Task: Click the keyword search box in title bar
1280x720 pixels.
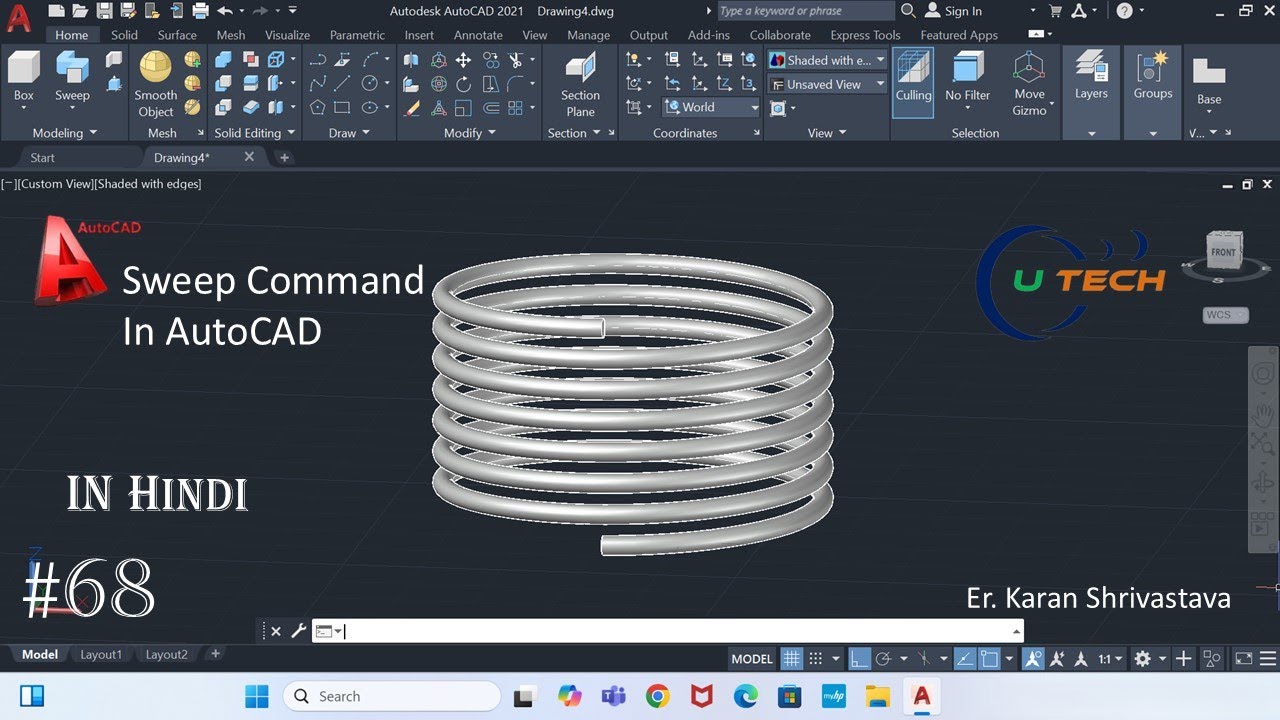Action: coord(806,11)
